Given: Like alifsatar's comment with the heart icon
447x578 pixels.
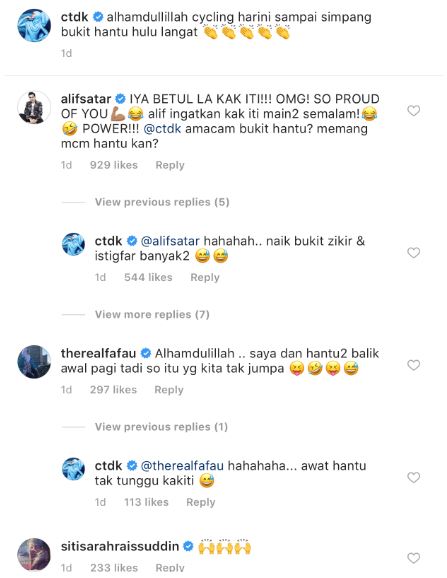Looking at the screenshot, I should tap(413, 111).
